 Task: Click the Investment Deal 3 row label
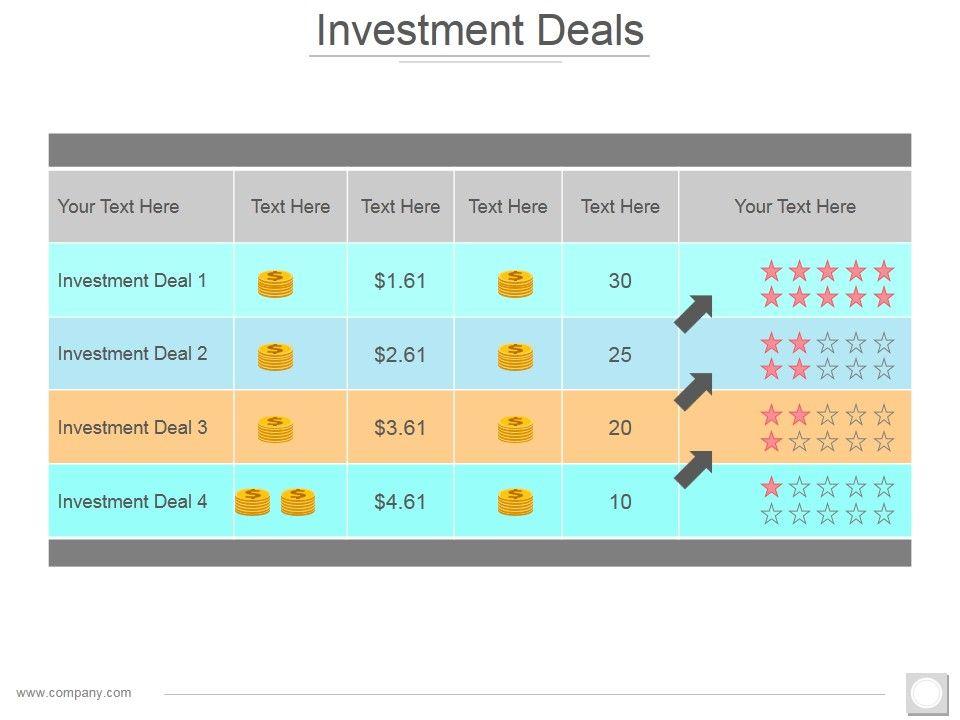click(132, 427)
